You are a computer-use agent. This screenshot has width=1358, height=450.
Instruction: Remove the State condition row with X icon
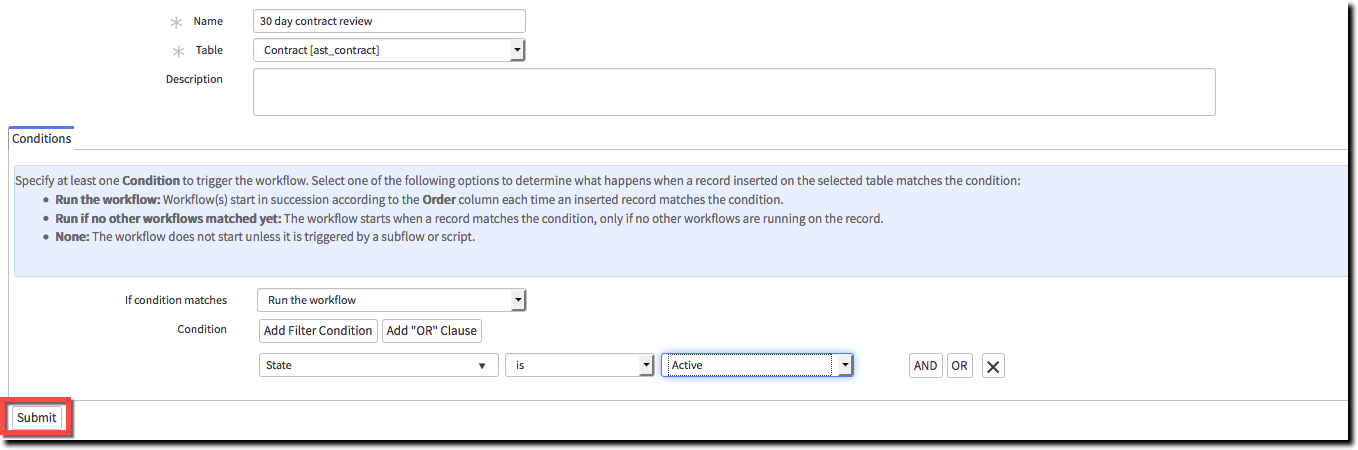(x=993, y=366)
